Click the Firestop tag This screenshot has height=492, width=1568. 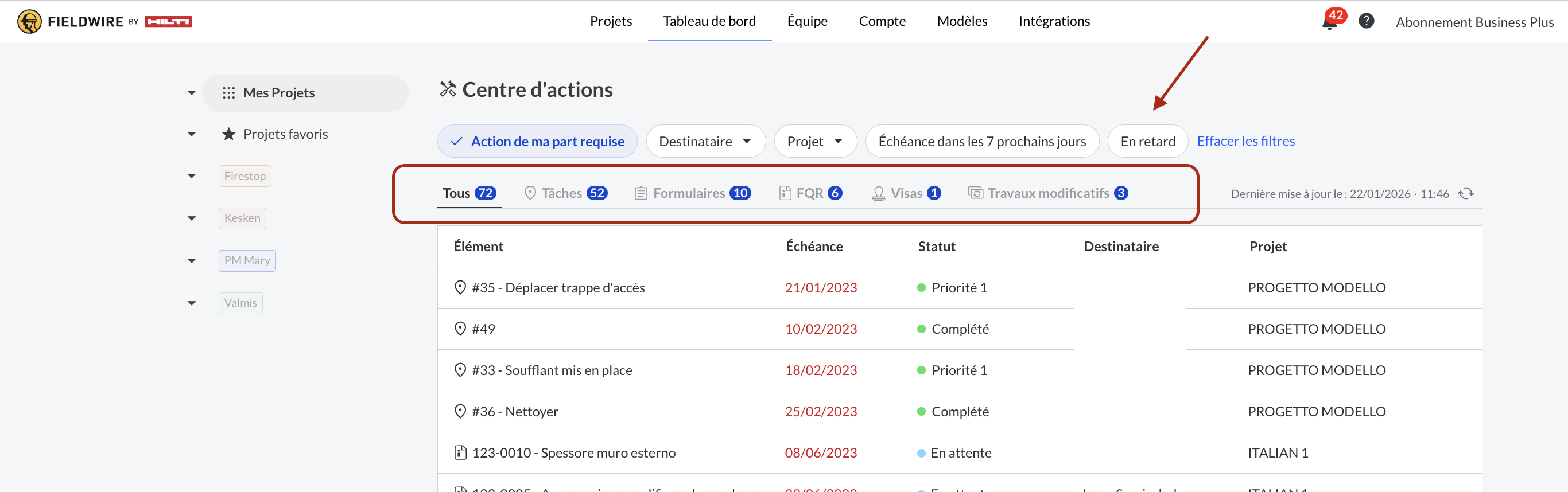tap(244, 177)
